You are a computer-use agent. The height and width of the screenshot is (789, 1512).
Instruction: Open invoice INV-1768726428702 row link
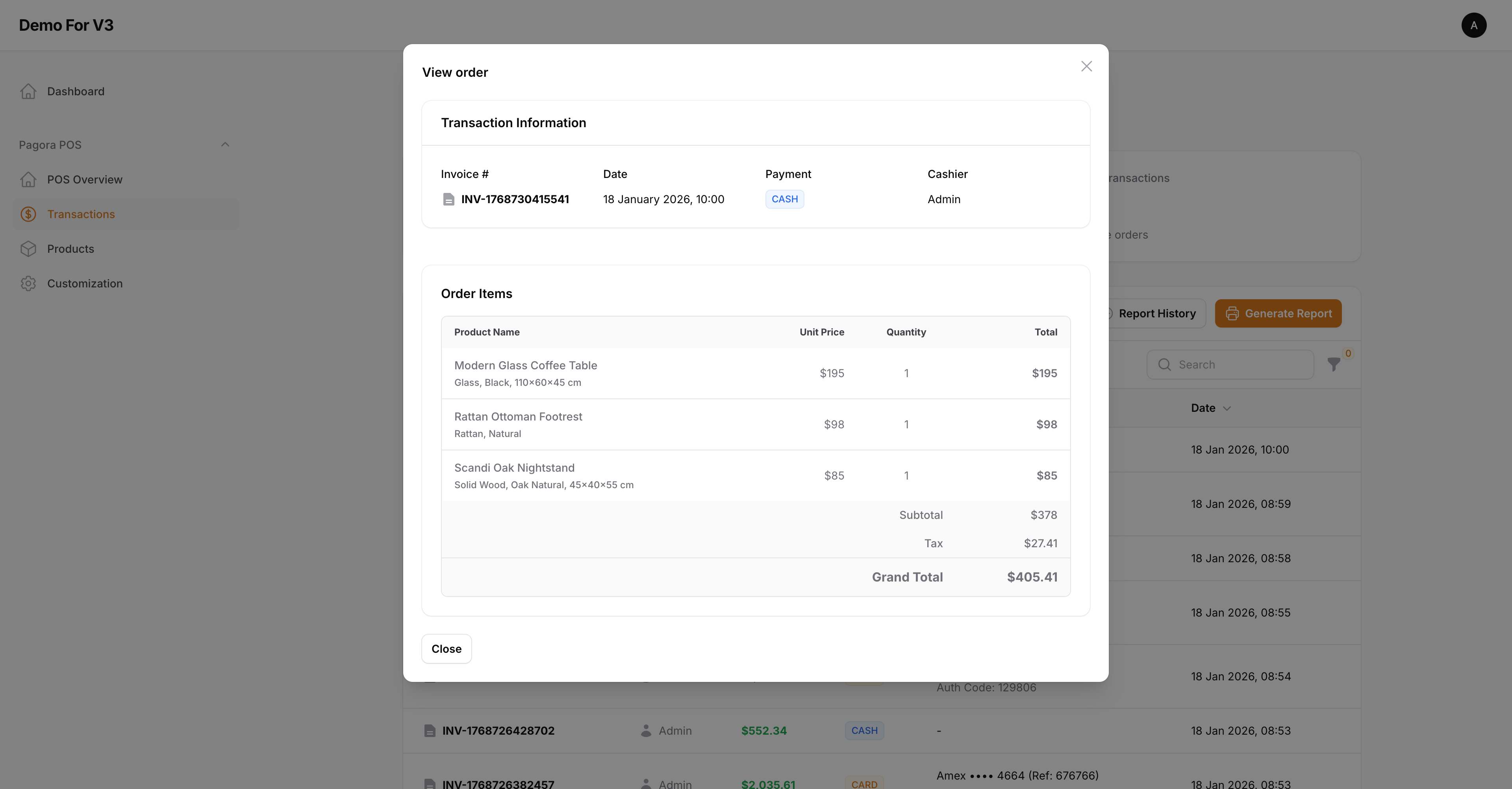tap(498, 731)
